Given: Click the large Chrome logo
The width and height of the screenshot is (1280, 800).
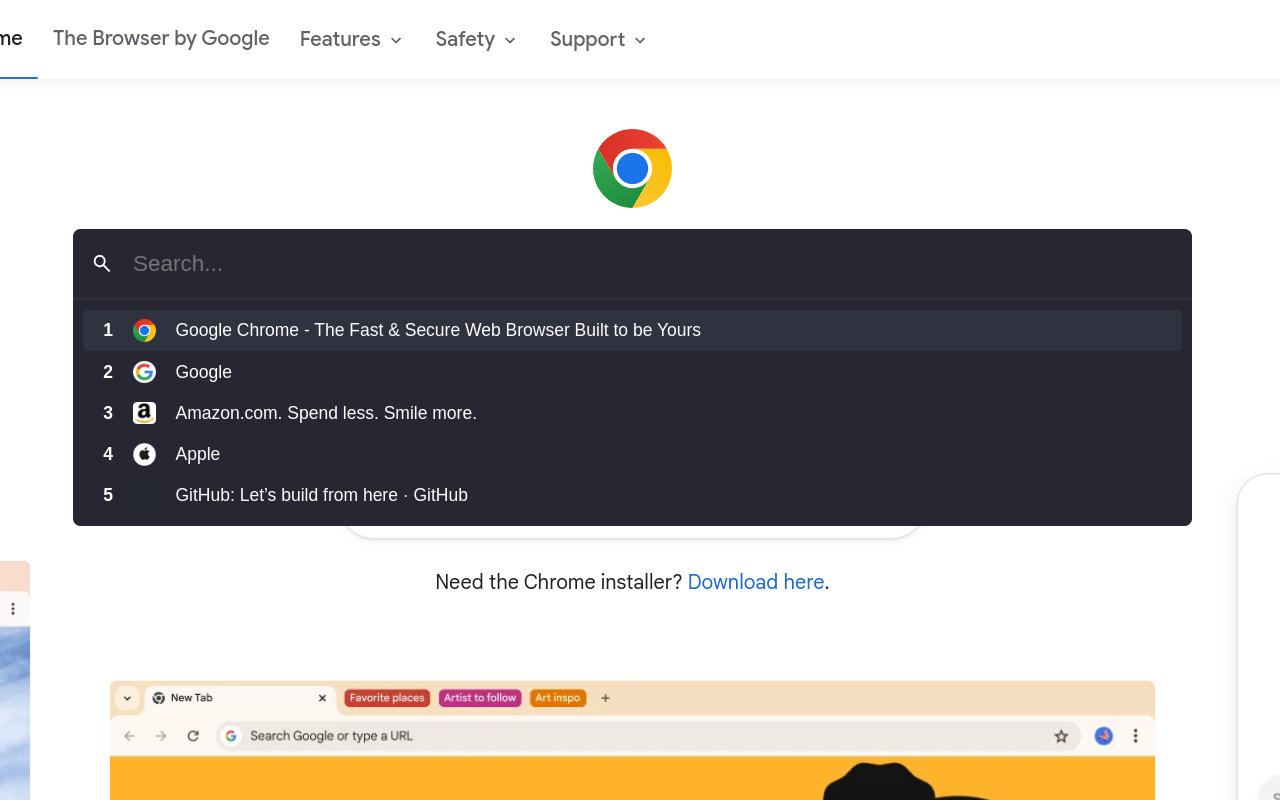Looking at the screenshot, I should (632, 168).
